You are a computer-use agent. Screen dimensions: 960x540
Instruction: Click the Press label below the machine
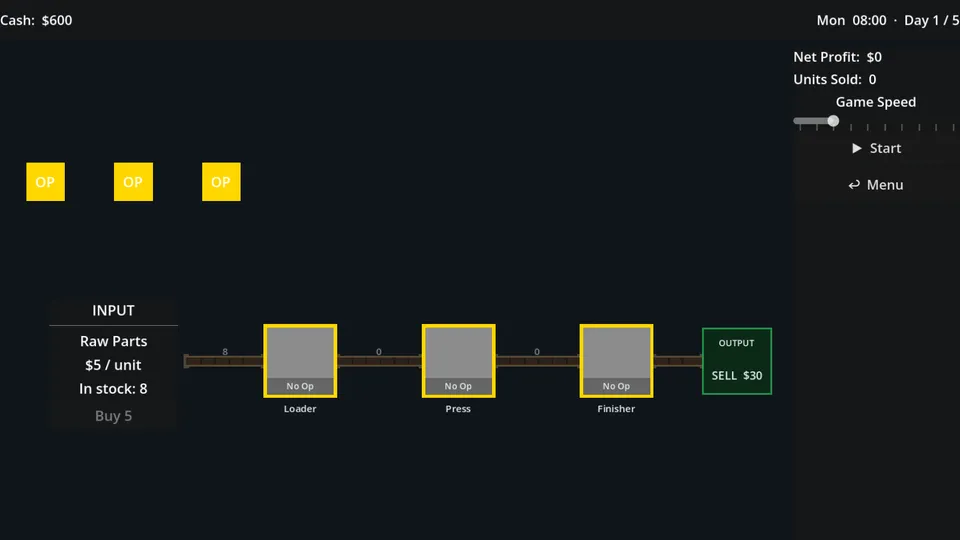click(458, 409)
